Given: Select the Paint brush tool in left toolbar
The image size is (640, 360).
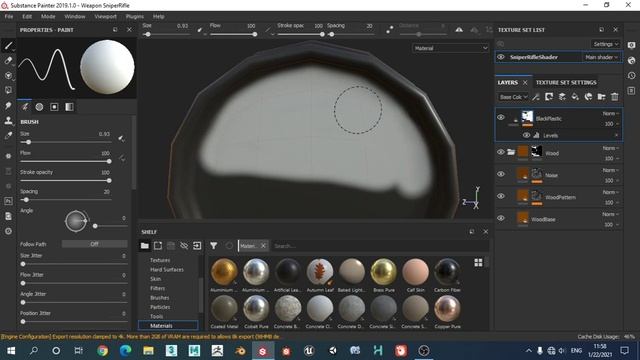Looking at the screenshot, I should pos(8,45).
